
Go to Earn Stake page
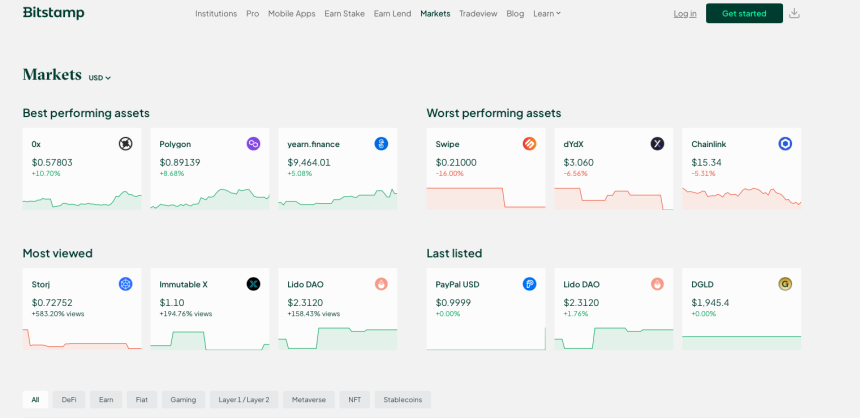click(344, 14)
